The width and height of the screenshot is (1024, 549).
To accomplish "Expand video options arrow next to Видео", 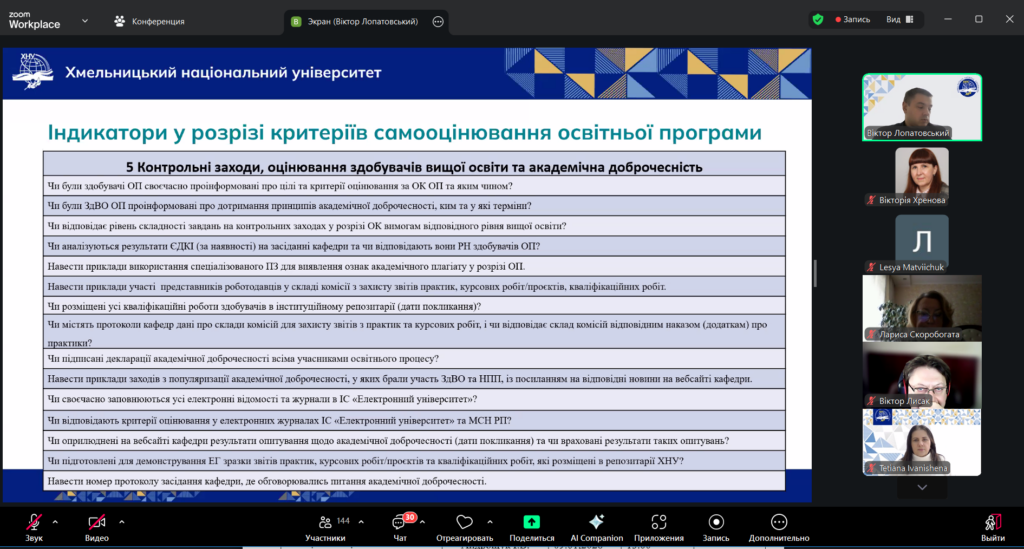I will (122, 521).
